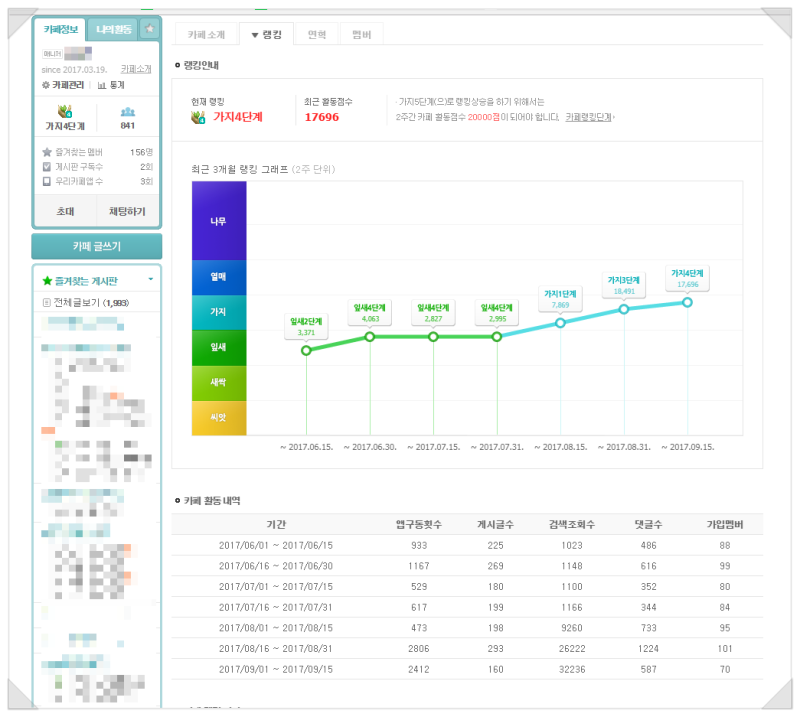Image resolution: width=800 pixels, height=717 pixels.
Task: Open the 카페관리 link
Action: (68, 85)
